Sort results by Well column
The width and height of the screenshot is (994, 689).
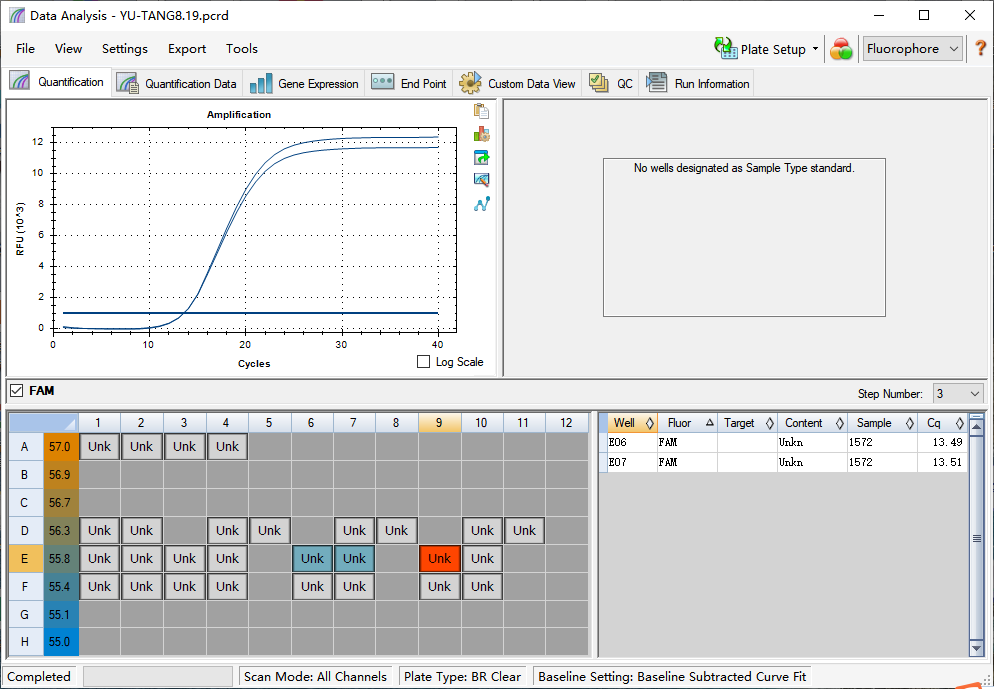[632, 423]
